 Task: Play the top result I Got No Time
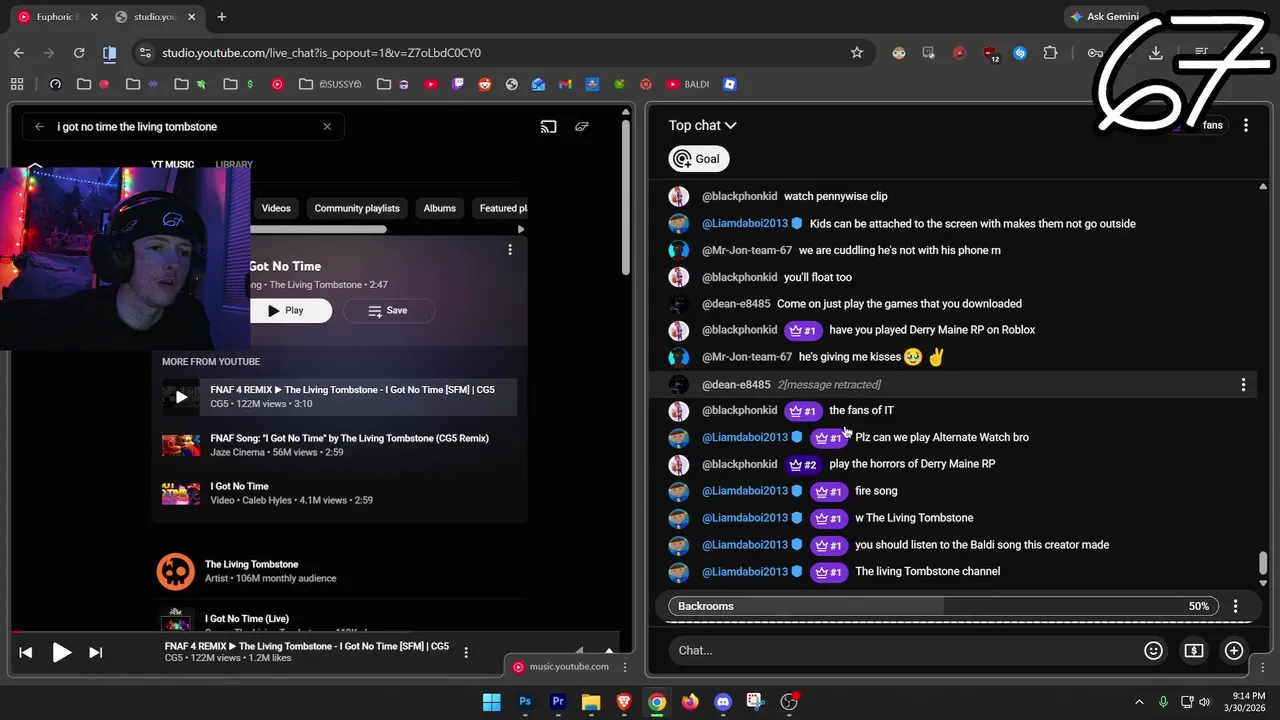coord(290,310)
